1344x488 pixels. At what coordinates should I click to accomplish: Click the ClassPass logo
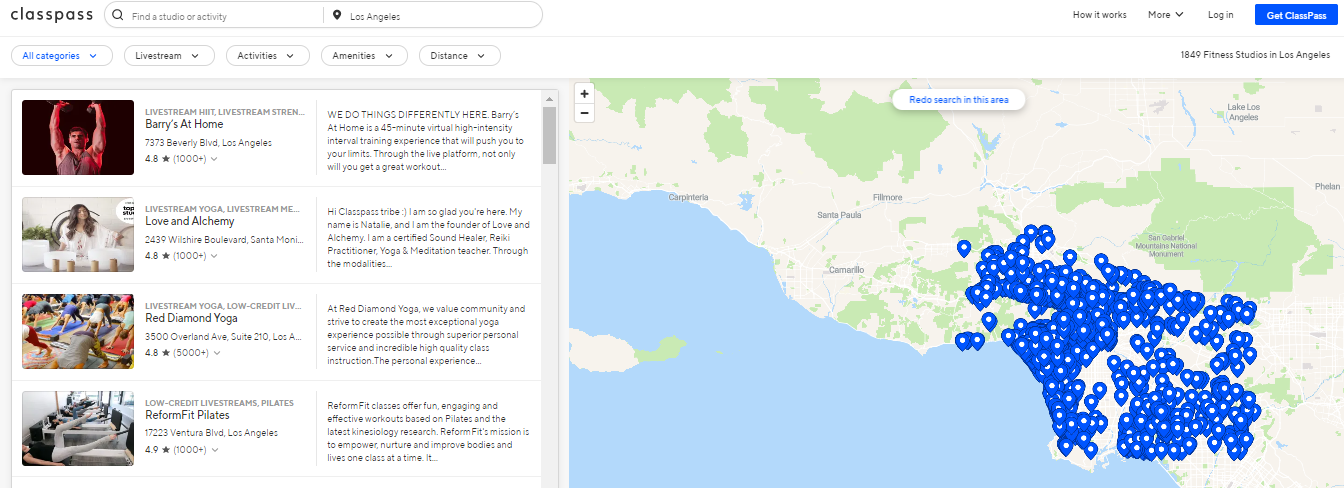[52, 15]
